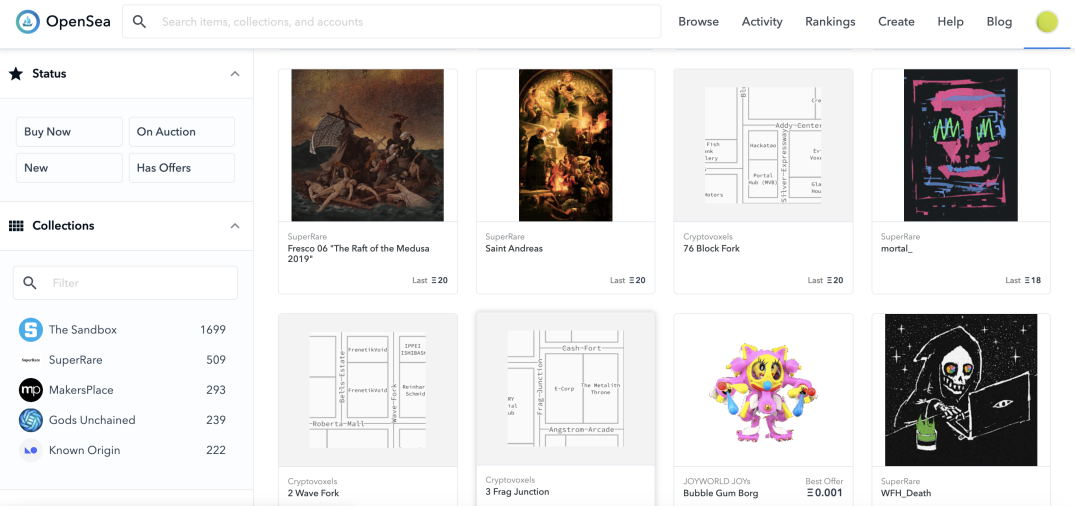
Task: Click the SuperRare collection logo
Action: [x=31, y=360]
